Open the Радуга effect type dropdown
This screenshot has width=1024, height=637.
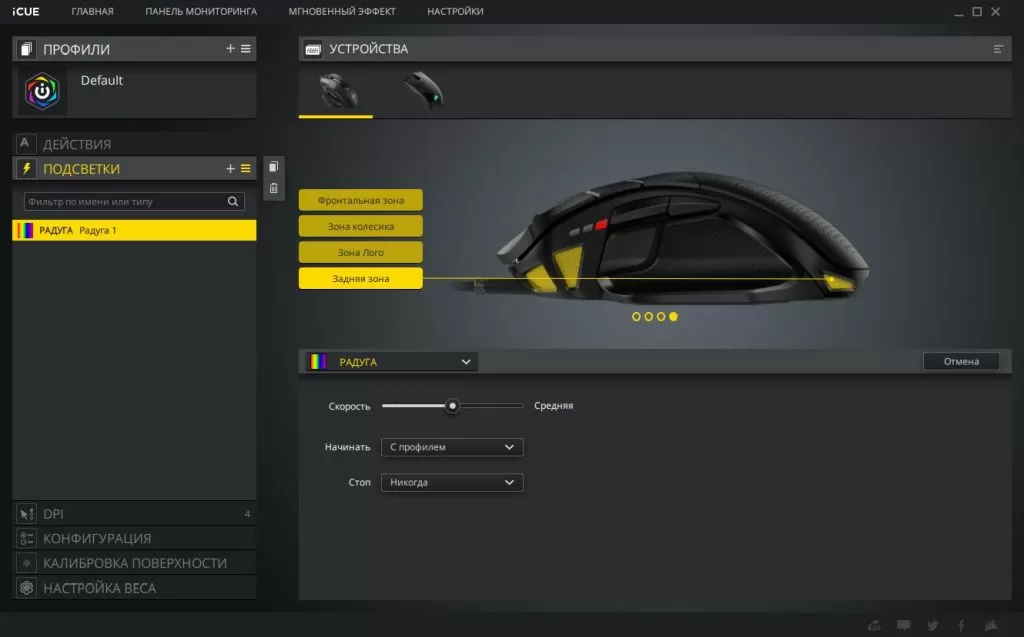[x=392, y=361]
